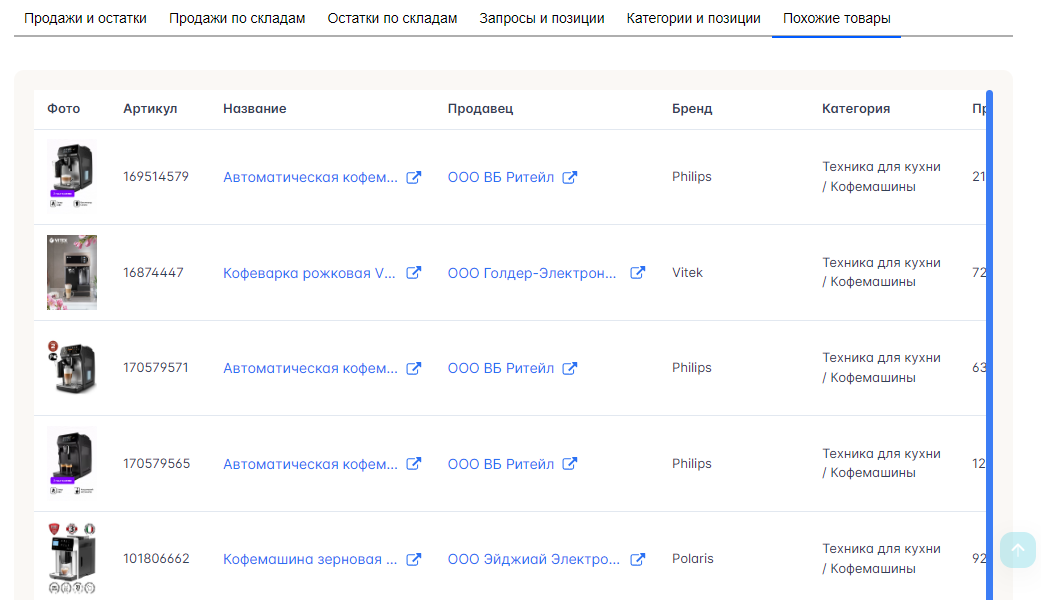This screenshot has width=1041, height=600.
Task: Click the Продавец column header
Action: click(x=480, y=109)
